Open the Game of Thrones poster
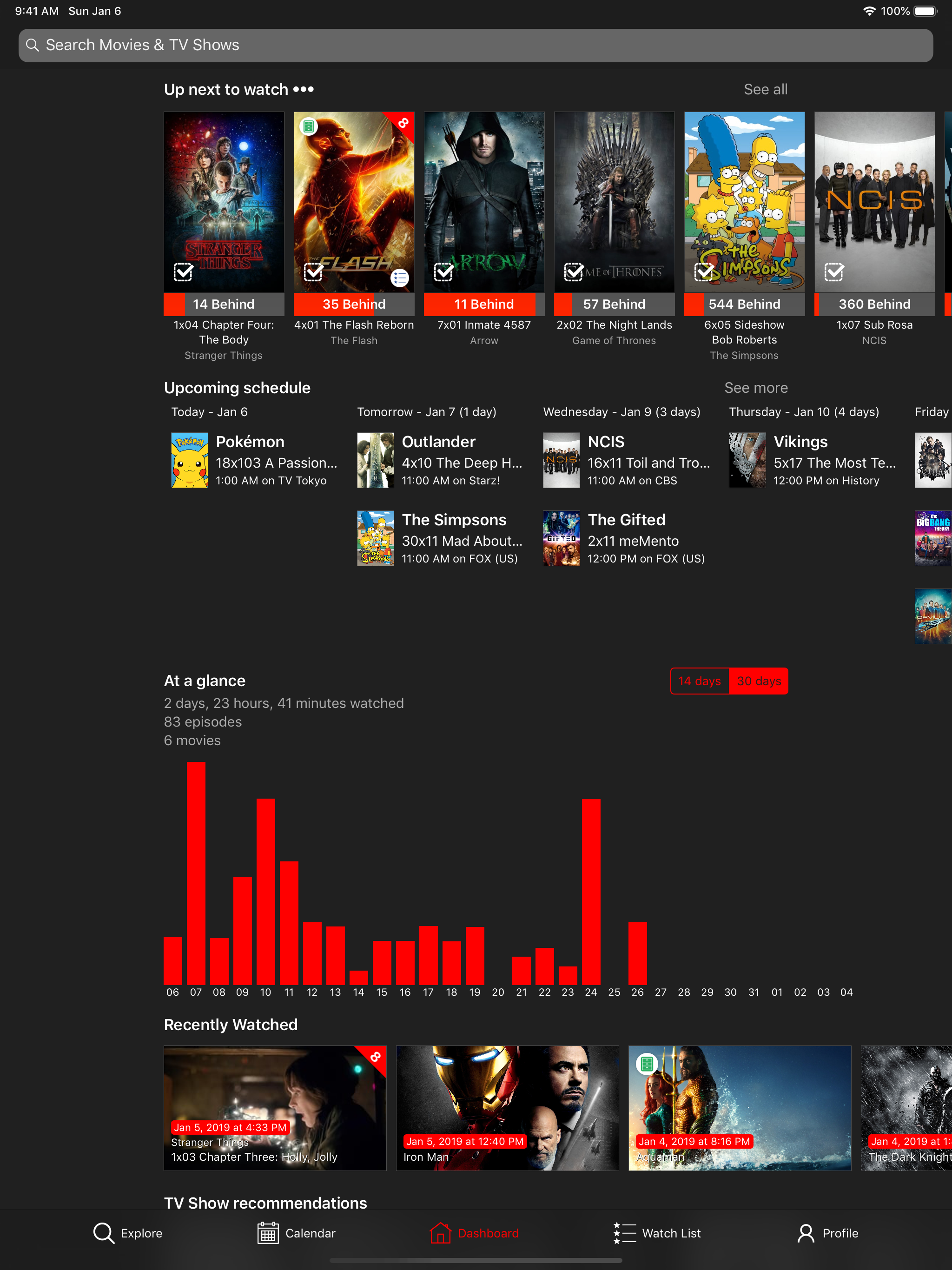 614,202
